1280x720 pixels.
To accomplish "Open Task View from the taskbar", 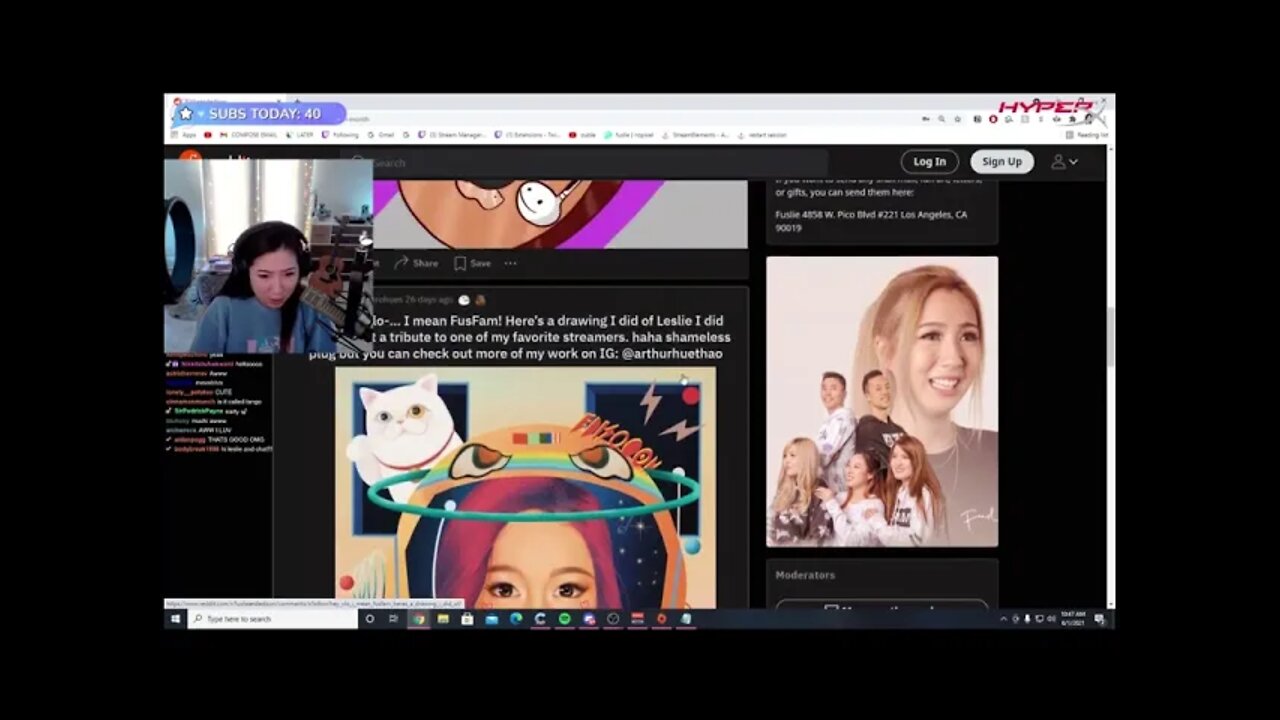I will [393, 619].
